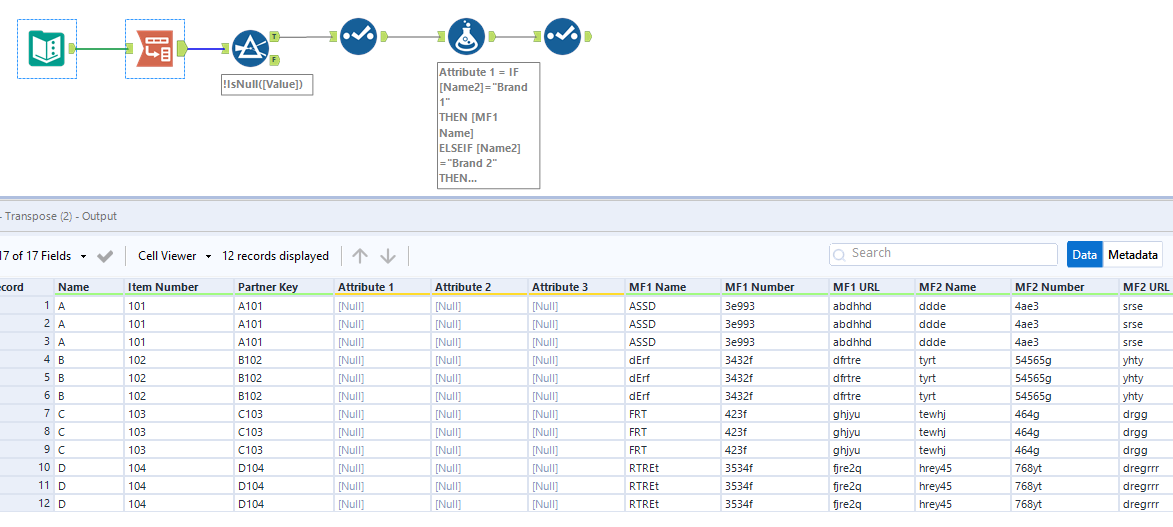Select the Input Data tool on canvas

point(46,48)
